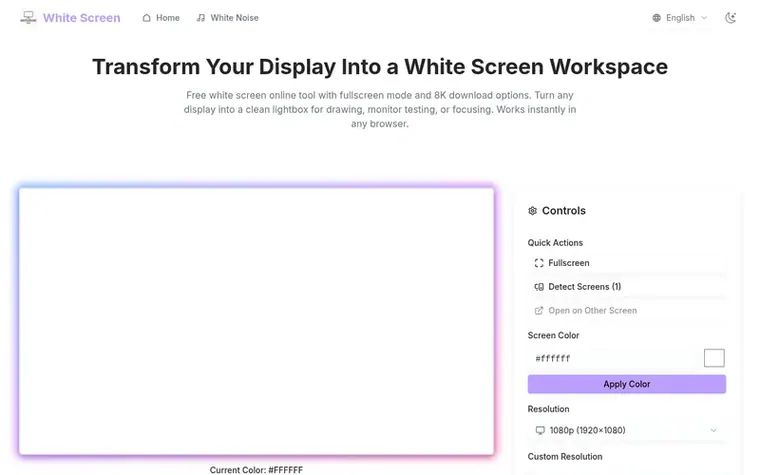Click the Home house icon
The image size is (760, 475).
(x=146, y=18)
